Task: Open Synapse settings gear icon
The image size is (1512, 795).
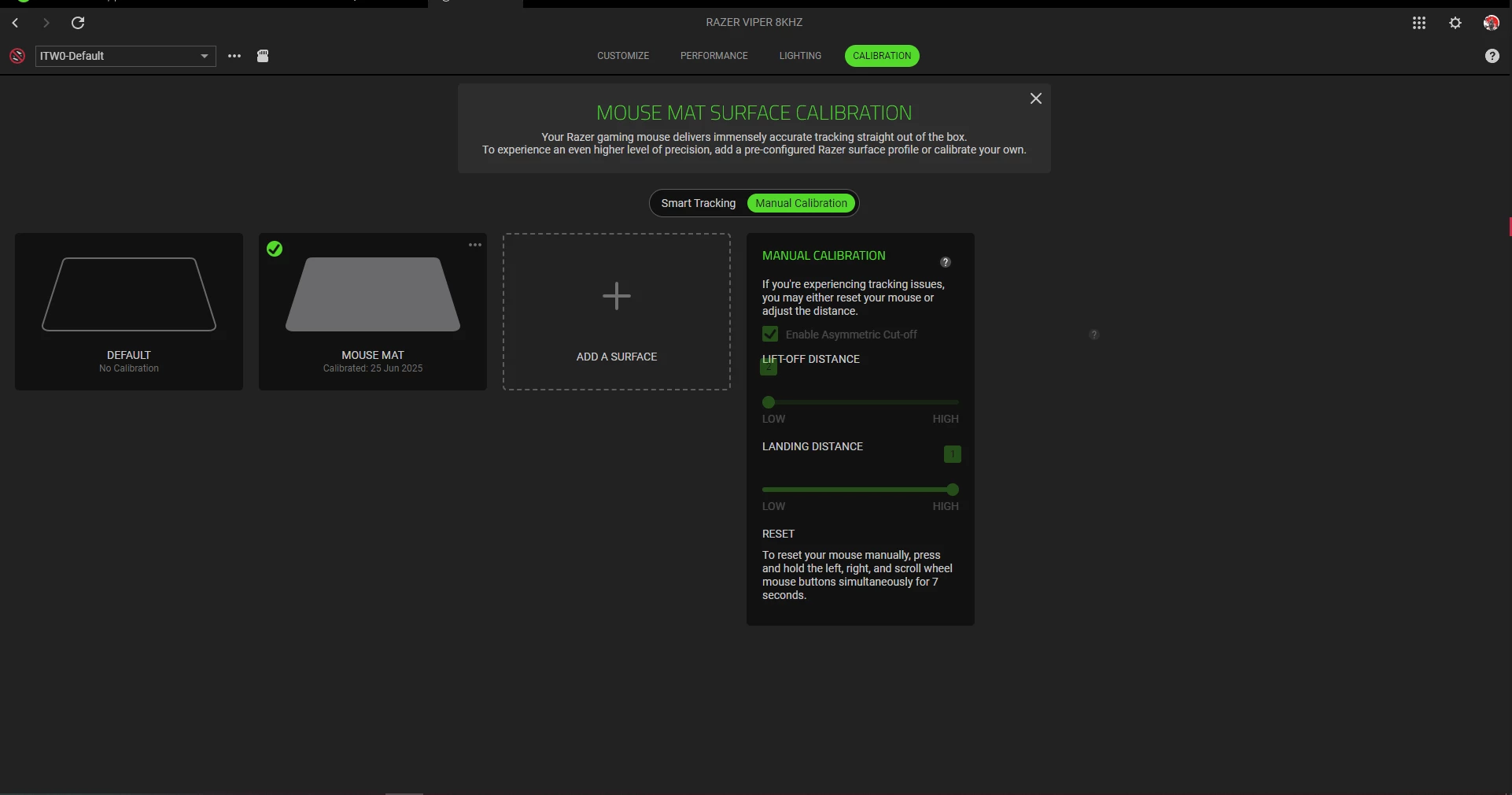Action: pos(1455,23)
